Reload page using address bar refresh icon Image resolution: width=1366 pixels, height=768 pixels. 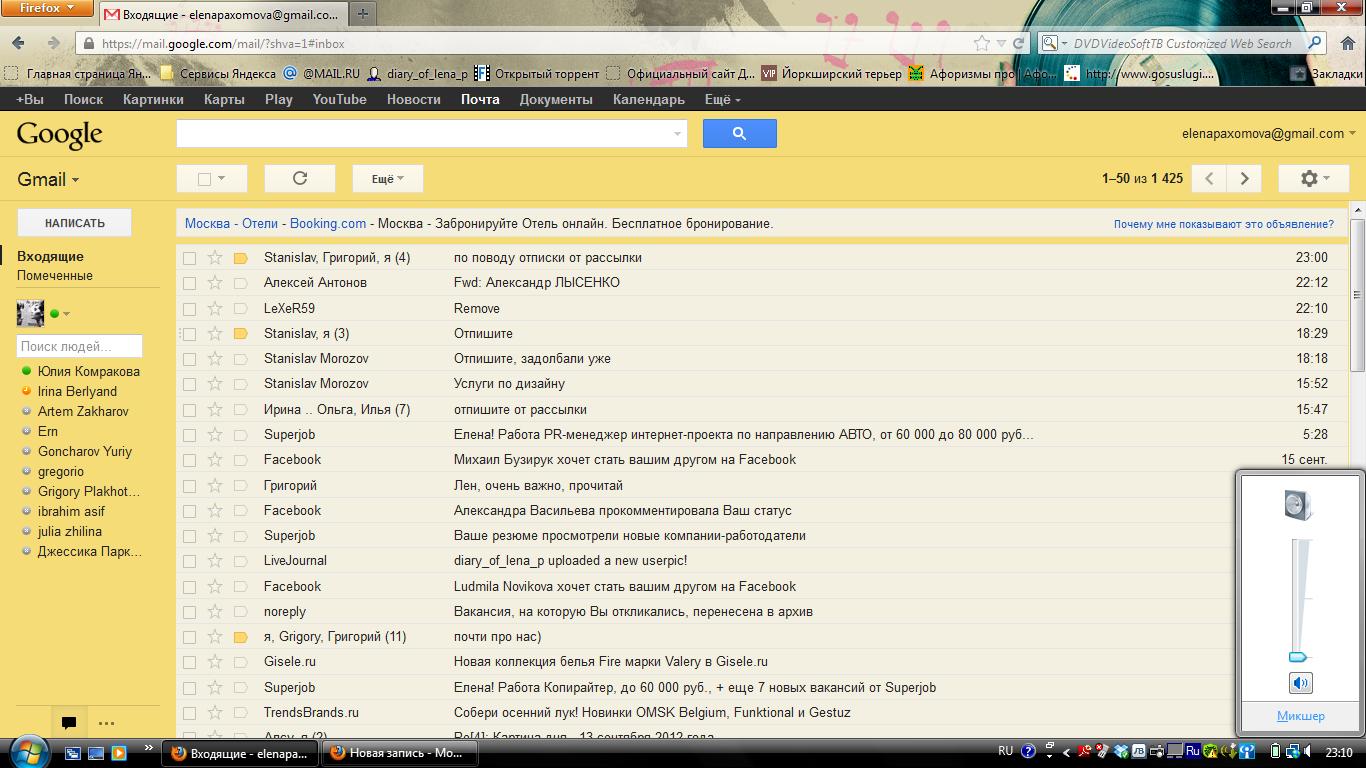pyautogui.click(x=1019, y=44)
